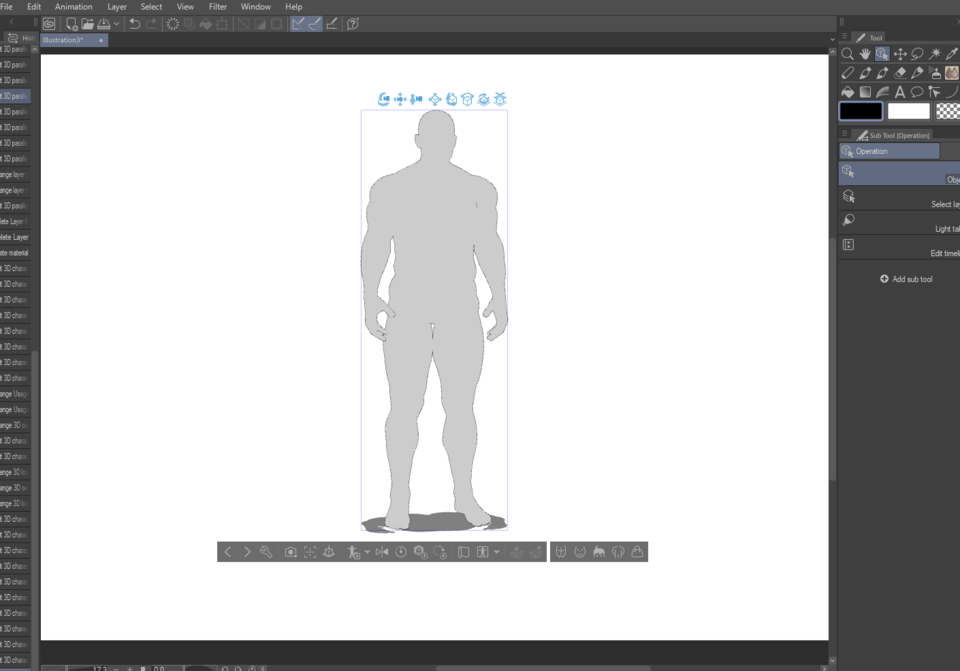Viewport: 960px width, 671px height.
Task: Select the Pen tool
Action: tap(864, 72)
